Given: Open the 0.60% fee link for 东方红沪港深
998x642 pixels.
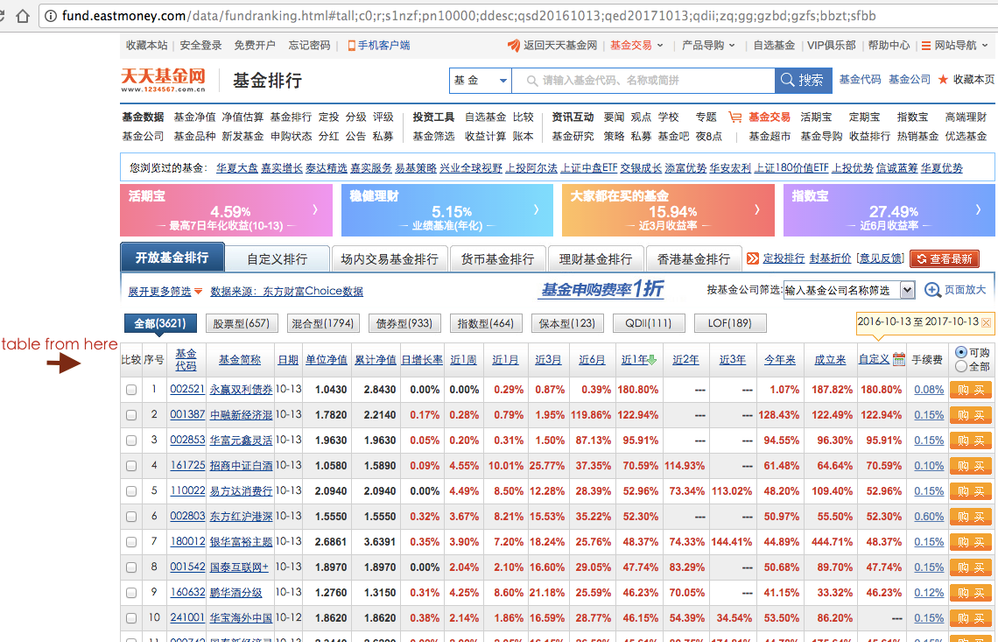Looking at the screenshot, I should (x=929, y=517).
